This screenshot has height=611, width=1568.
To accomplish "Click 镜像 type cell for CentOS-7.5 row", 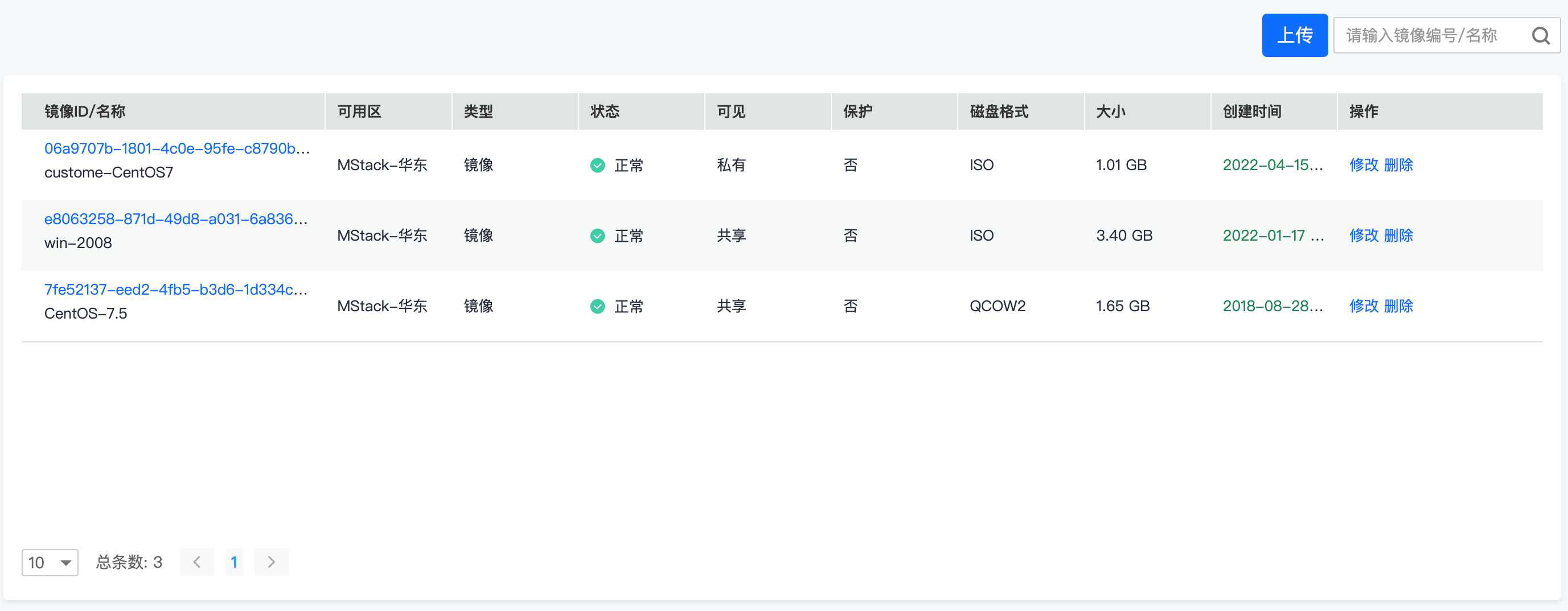I will [x=478, y=306].
